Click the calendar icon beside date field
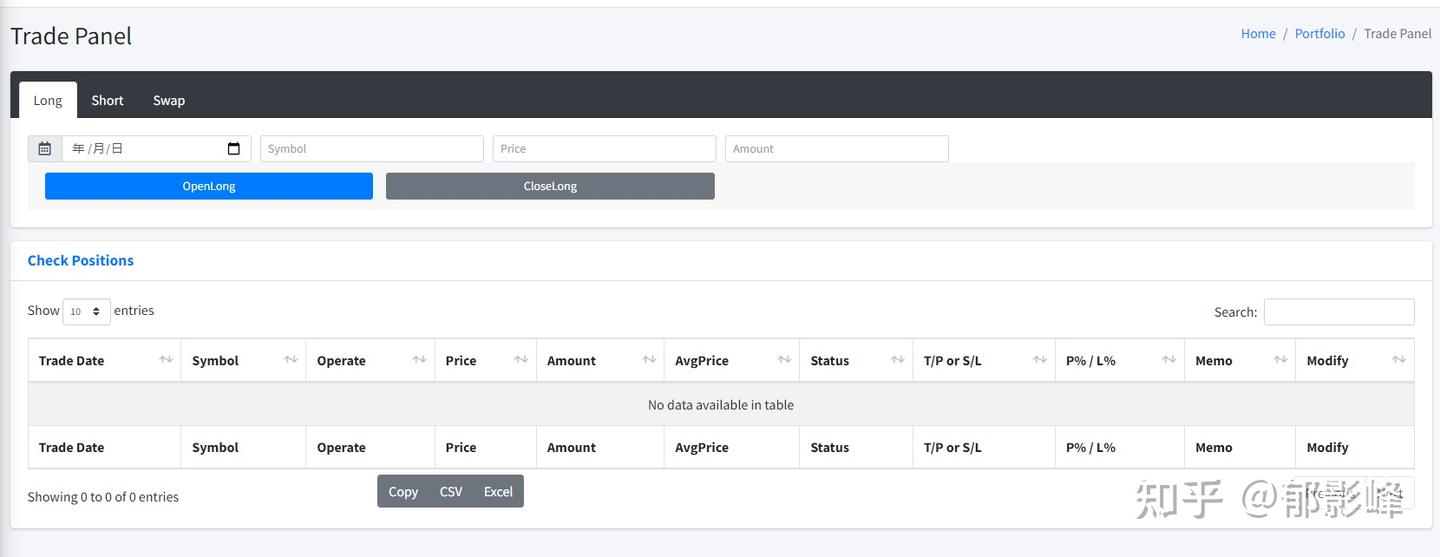1440x557 pixels. point(45,149)
